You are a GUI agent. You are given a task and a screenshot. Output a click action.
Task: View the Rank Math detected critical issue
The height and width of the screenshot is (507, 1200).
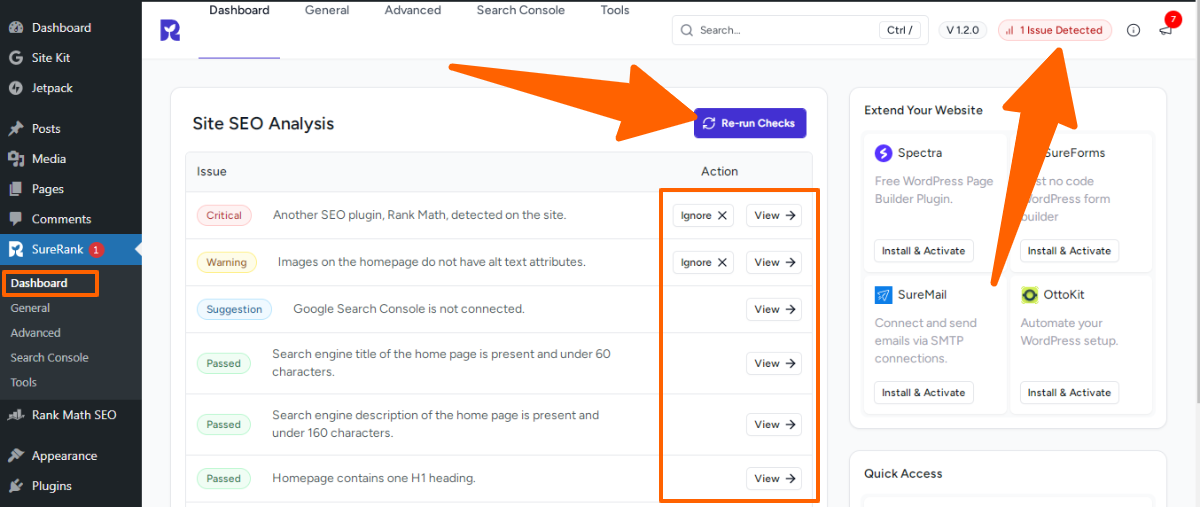click(774, 215)
